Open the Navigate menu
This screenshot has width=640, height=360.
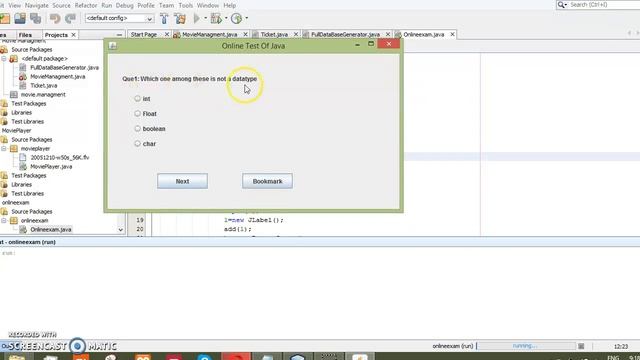point(36,5)
